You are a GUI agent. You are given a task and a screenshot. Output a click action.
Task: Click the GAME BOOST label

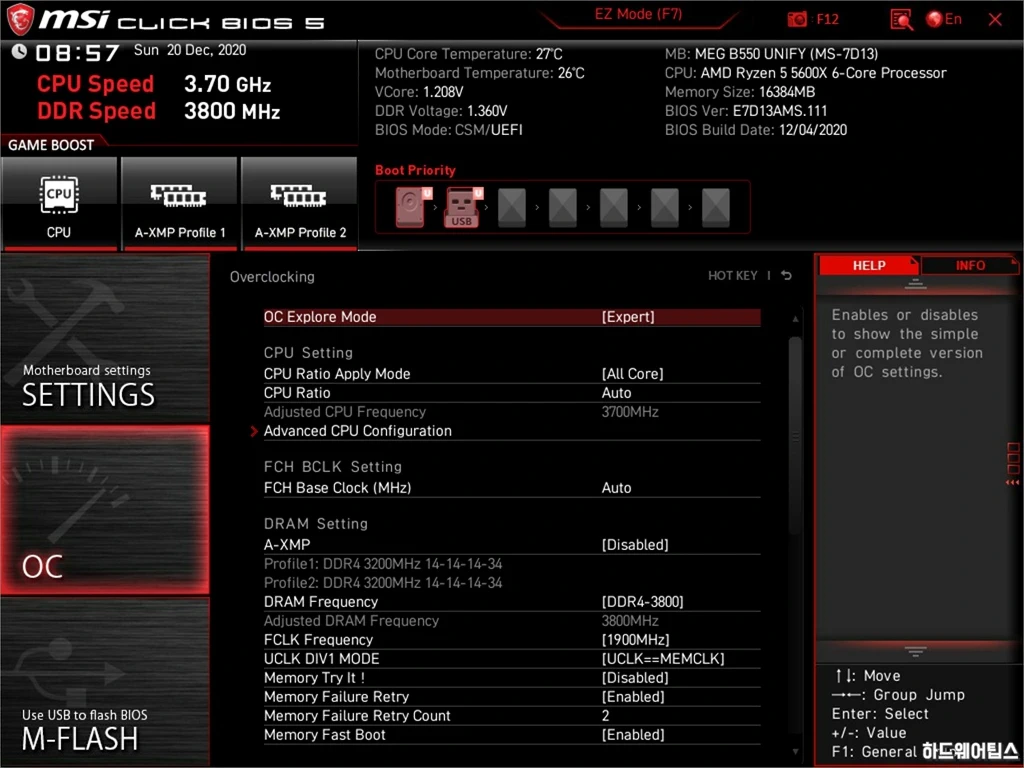pyautogui.click(x=51, y=145)
